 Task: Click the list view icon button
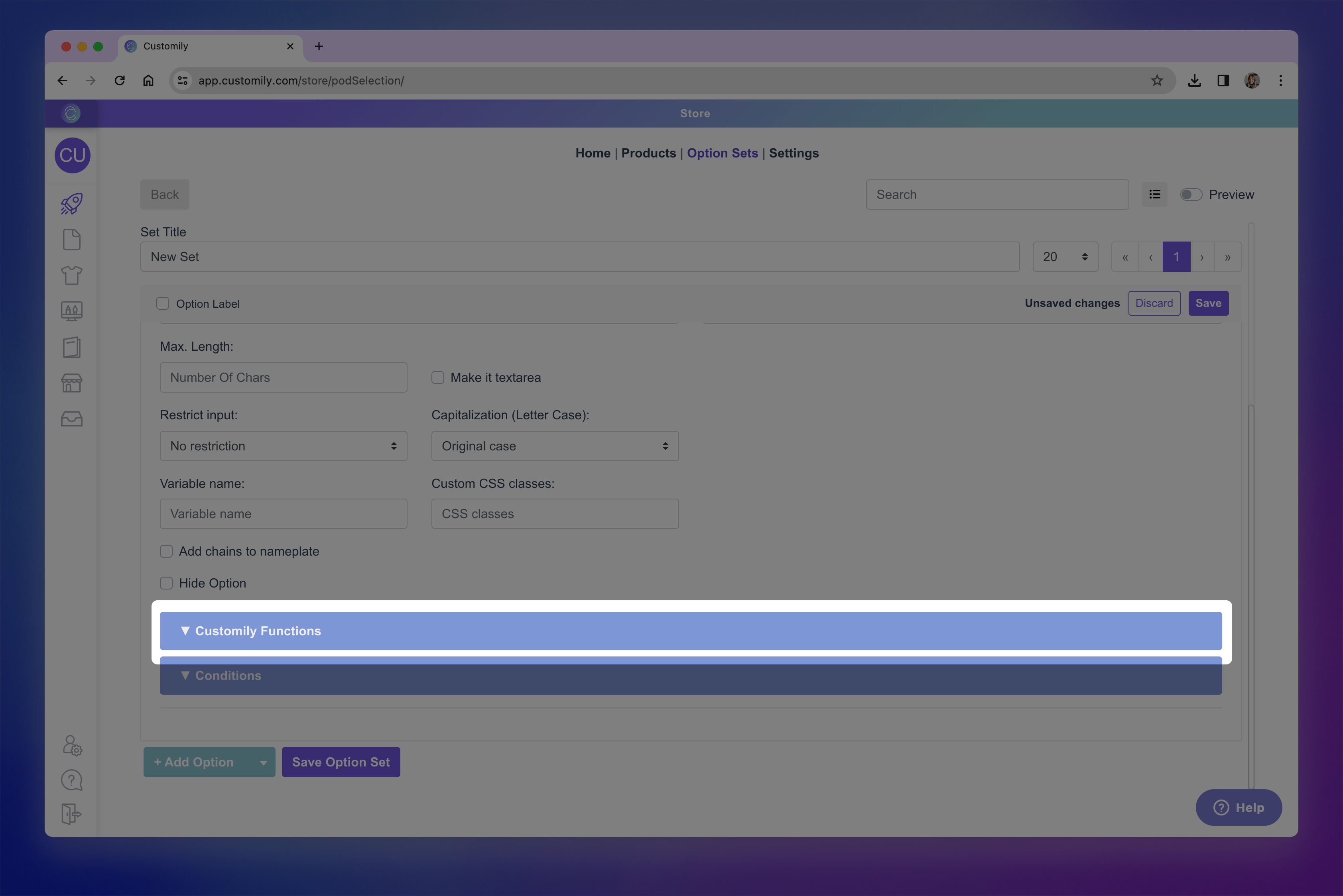pyautogui.click(x=1154, y=195)
